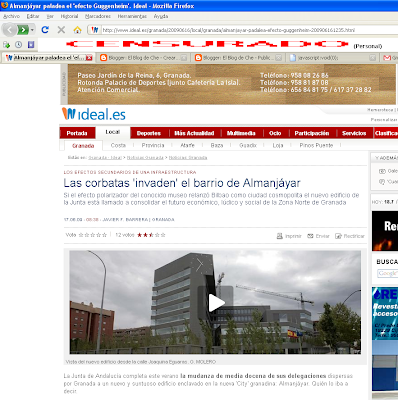
Task: Open the Deportes section
Action: [149, 133]
